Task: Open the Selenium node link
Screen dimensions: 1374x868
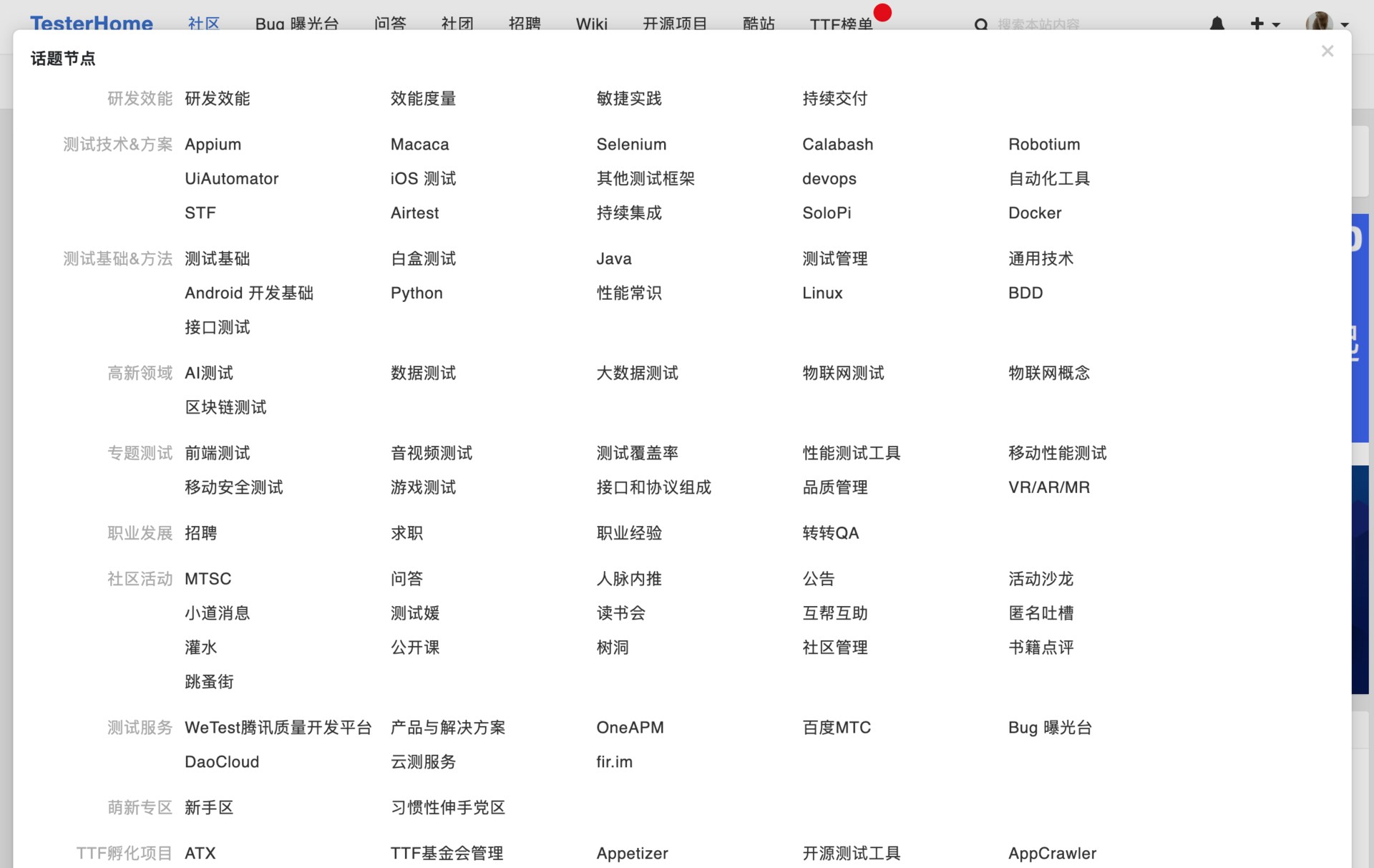Action: [631, 144]
